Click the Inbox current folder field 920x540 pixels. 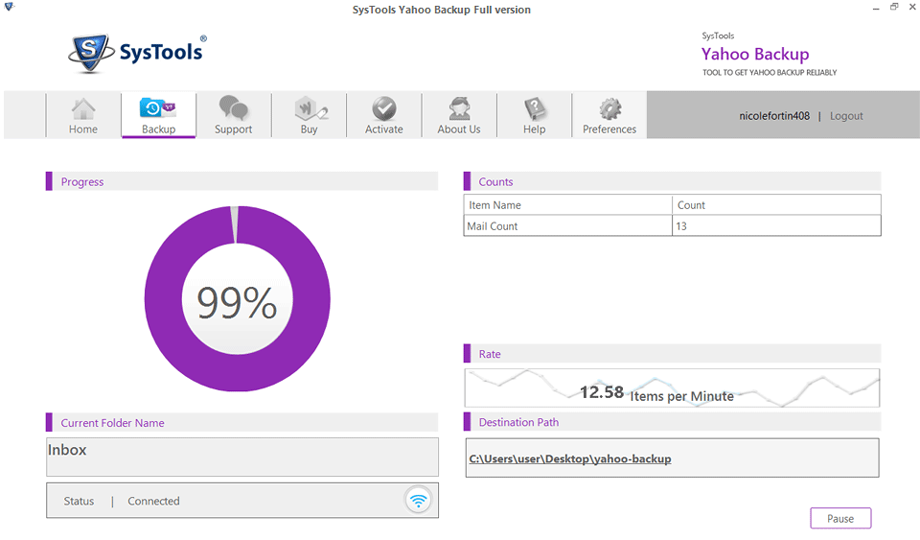pyautogui.click(x=242, y=457)
